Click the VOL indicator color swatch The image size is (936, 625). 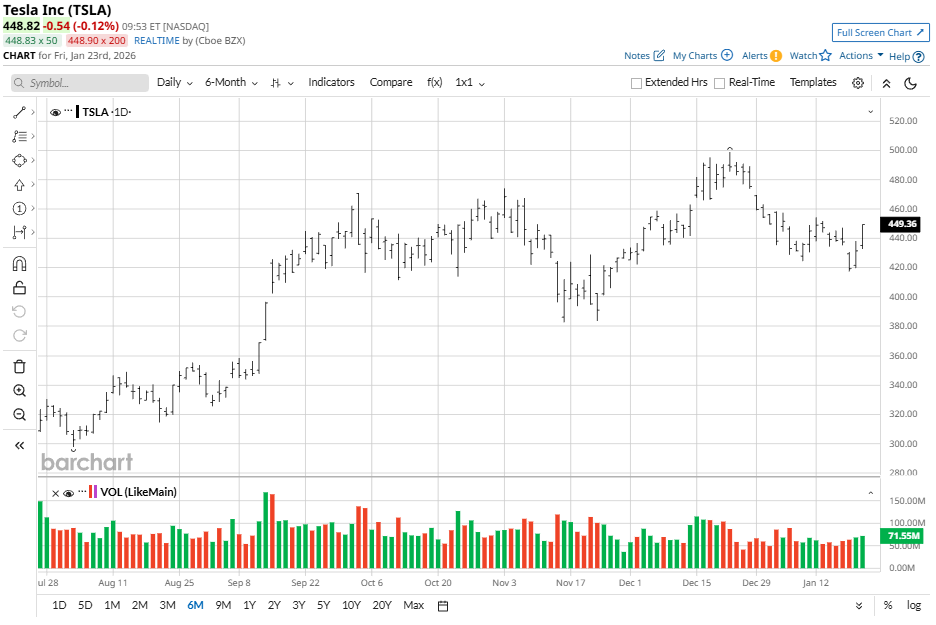coord(93,492)
